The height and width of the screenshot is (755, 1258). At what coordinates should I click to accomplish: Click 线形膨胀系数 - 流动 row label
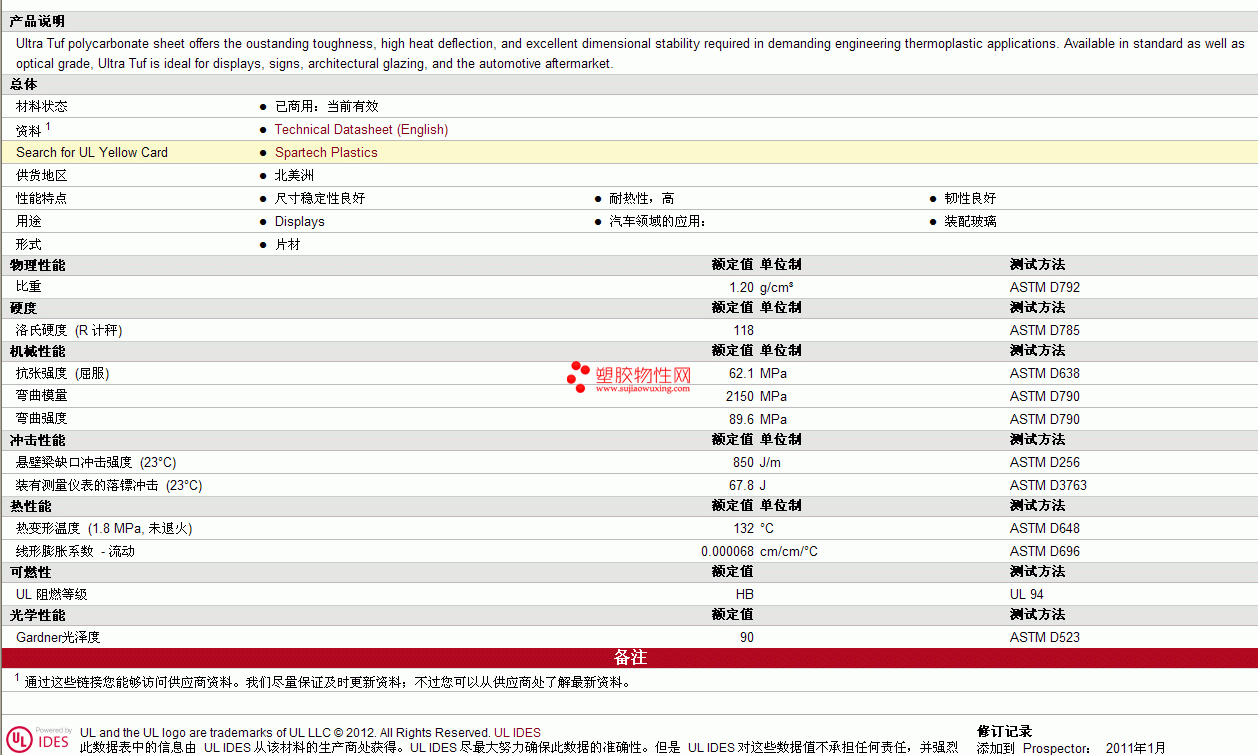click(75, 551)
